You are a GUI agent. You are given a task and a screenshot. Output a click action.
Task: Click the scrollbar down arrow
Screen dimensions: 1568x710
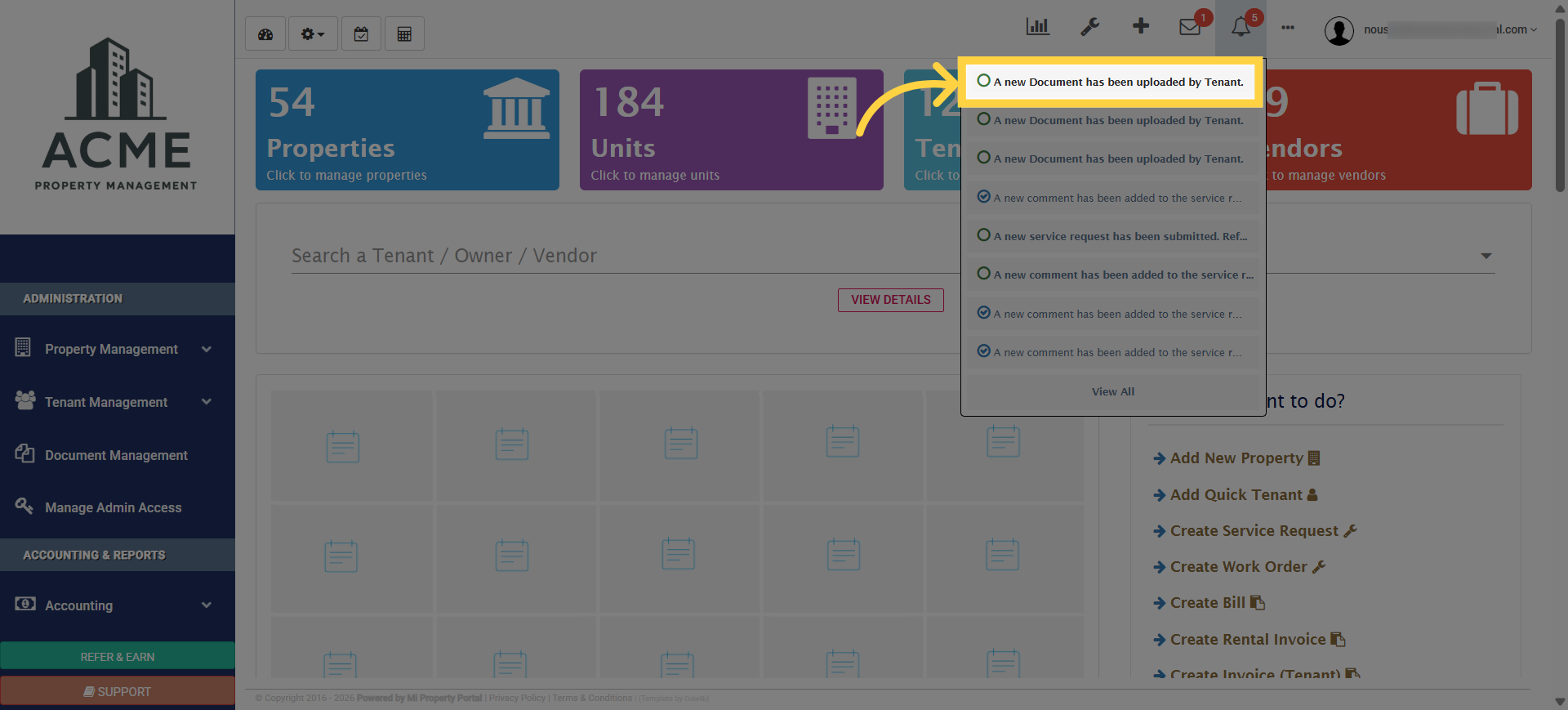point(1560,702)
